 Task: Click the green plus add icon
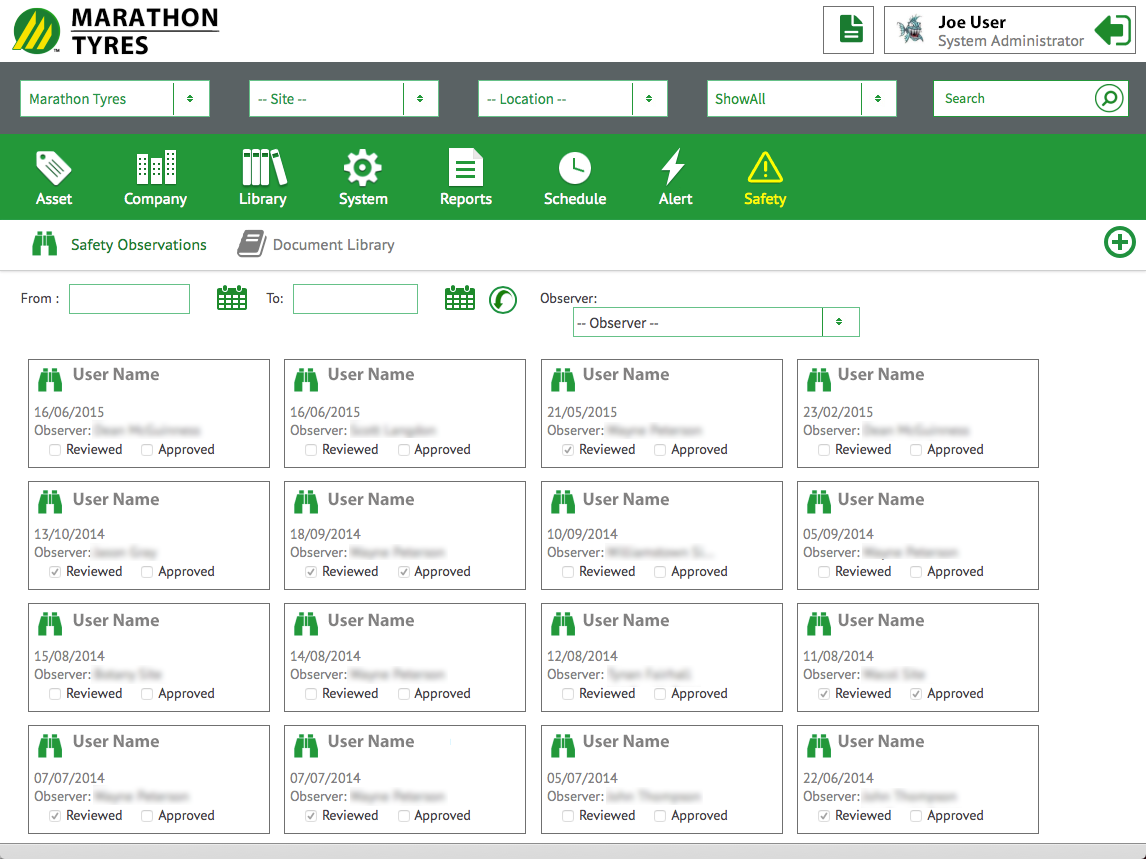tap(1119, 243)
